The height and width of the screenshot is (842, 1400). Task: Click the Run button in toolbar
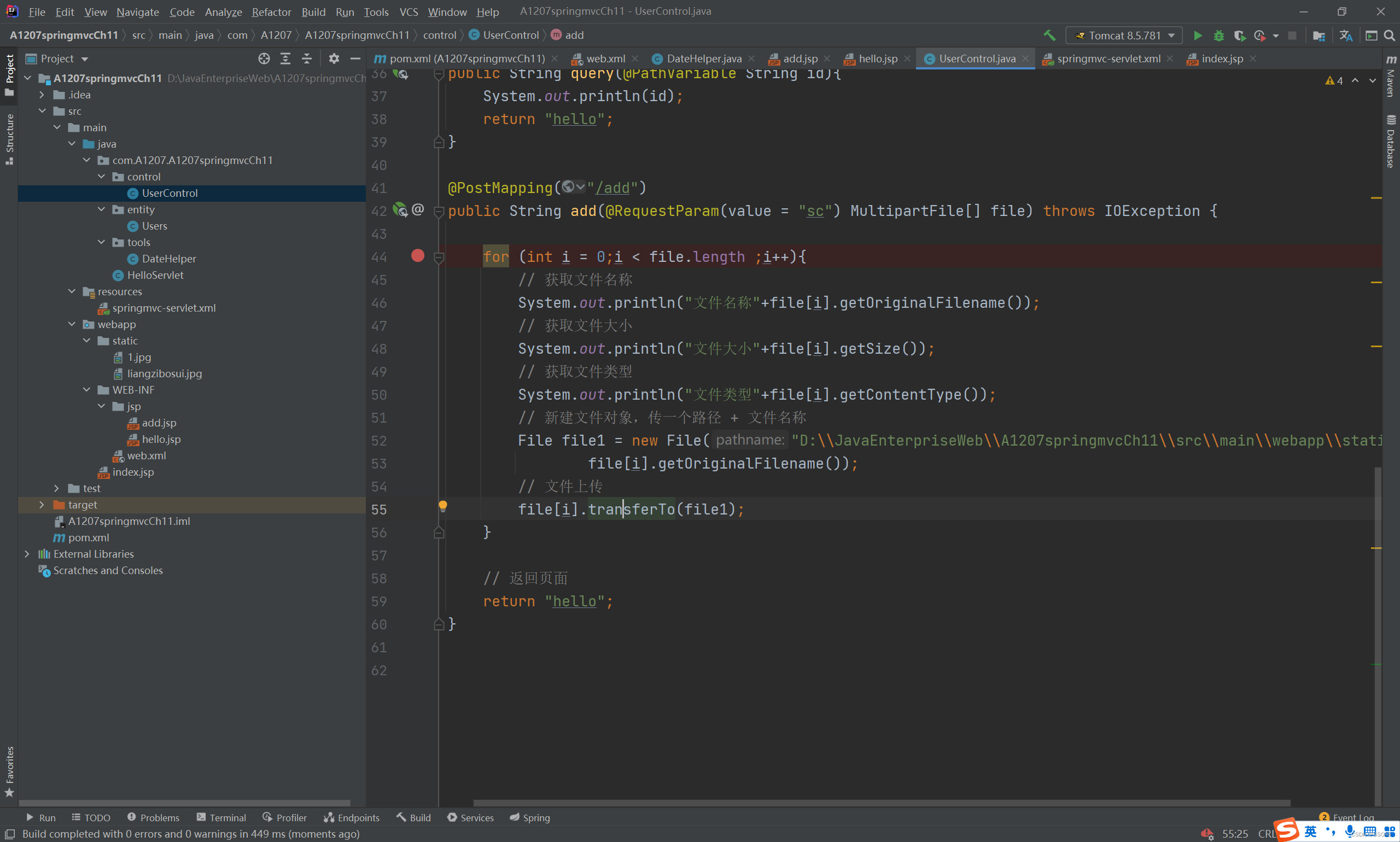pyautogui.click(x=1197, y=35)
